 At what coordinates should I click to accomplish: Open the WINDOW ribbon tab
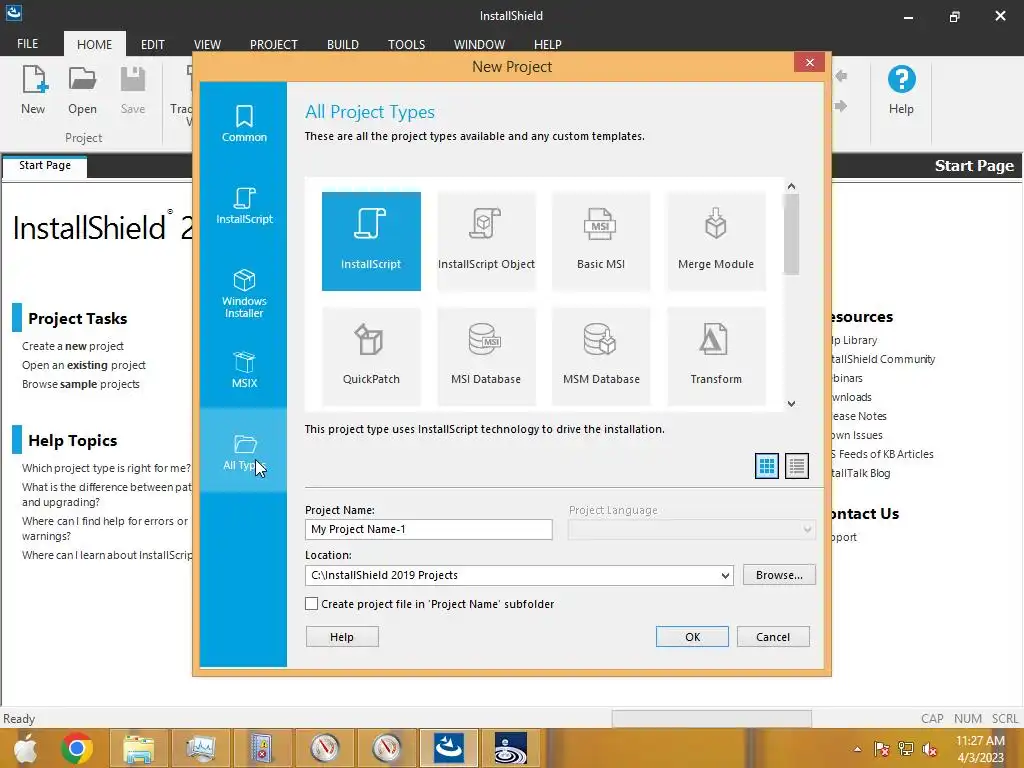pos(479,44)
